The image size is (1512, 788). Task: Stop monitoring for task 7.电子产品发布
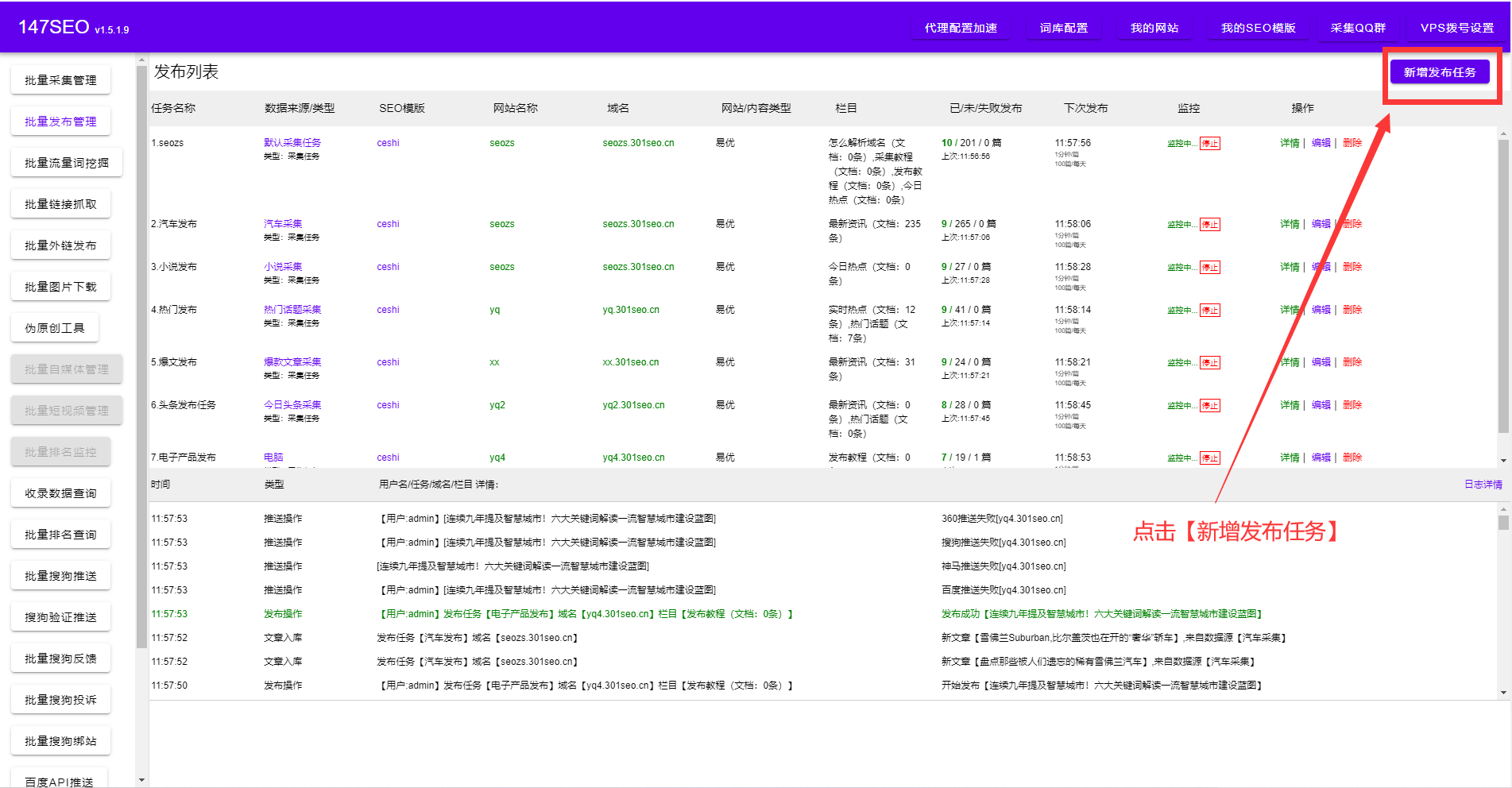[x=1209, y=458]
